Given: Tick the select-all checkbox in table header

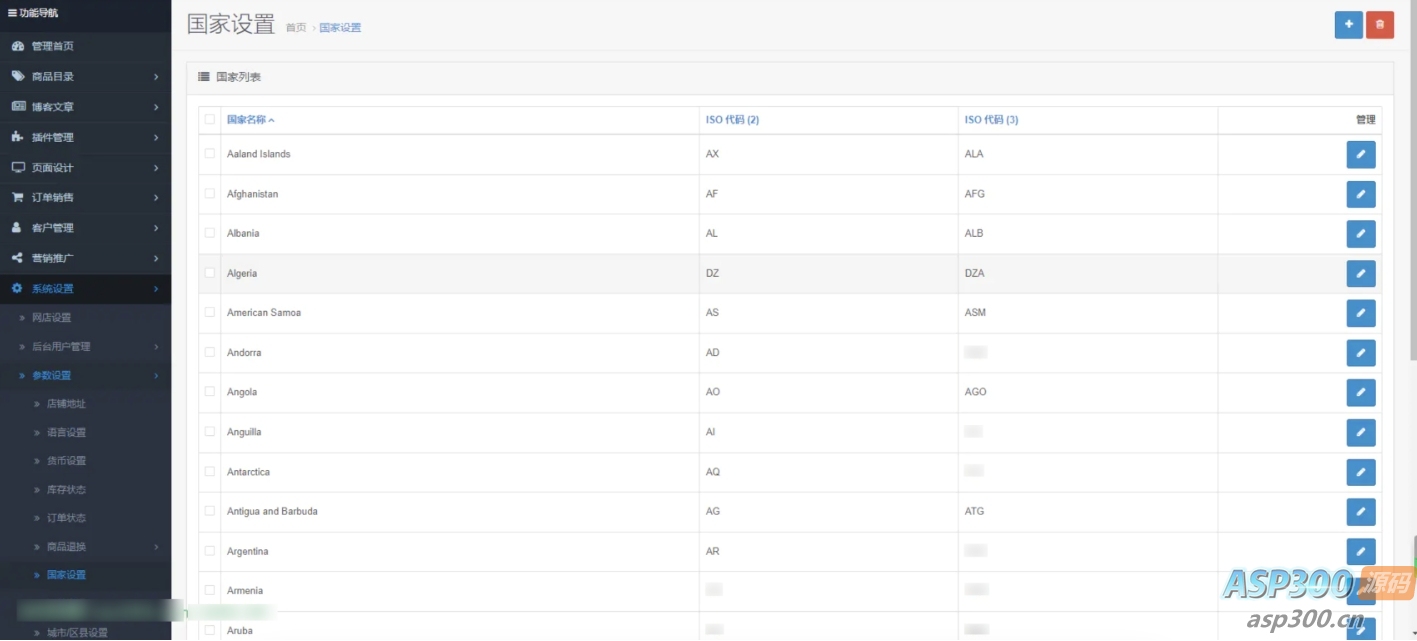Looking at the screenshot, I should (210, 120).
